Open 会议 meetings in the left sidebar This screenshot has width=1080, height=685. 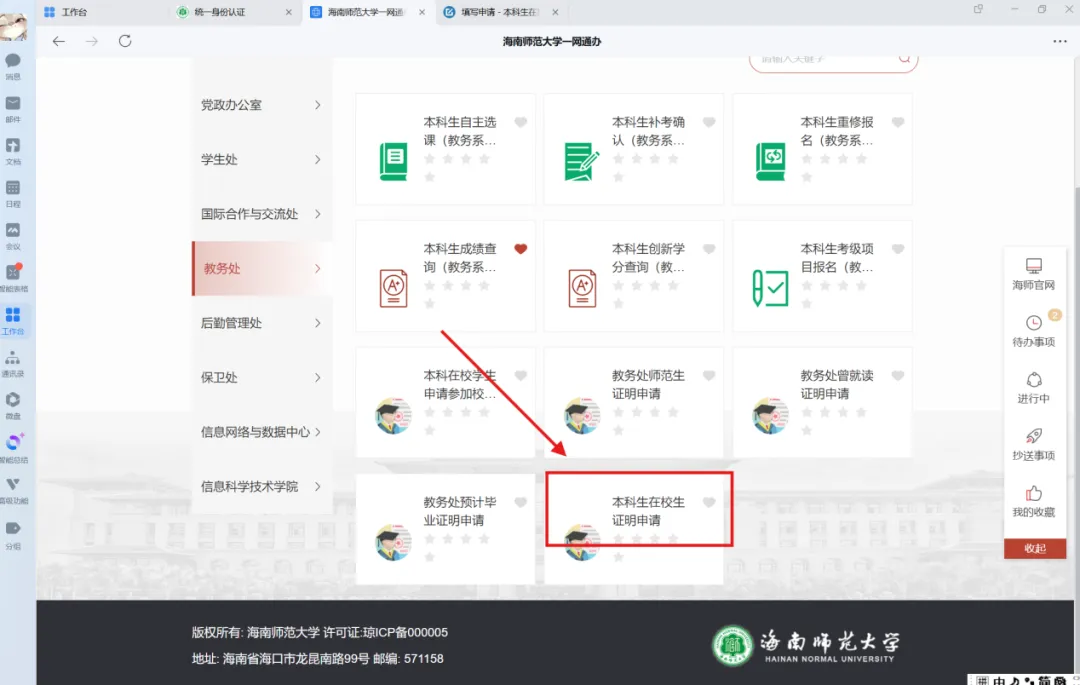click(x=12, y=236)
